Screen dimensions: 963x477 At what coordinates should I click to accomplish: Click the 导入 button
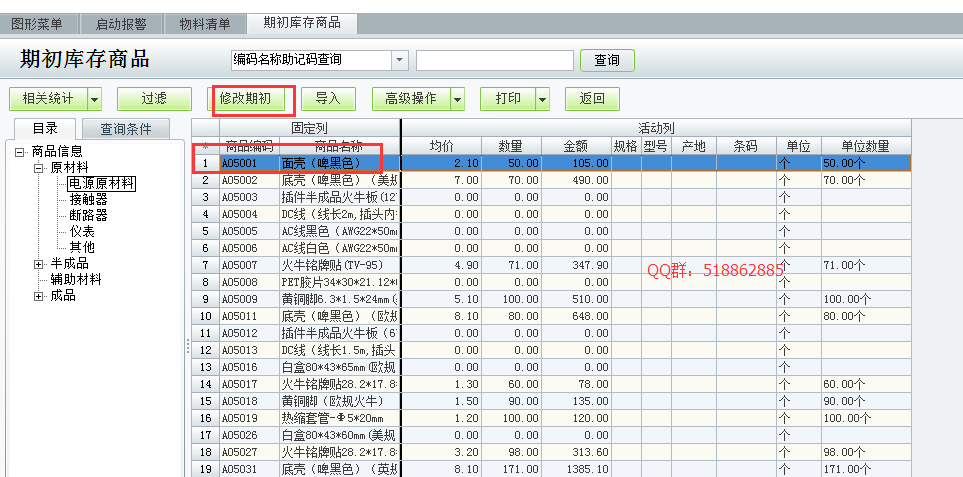click(328, 99)
